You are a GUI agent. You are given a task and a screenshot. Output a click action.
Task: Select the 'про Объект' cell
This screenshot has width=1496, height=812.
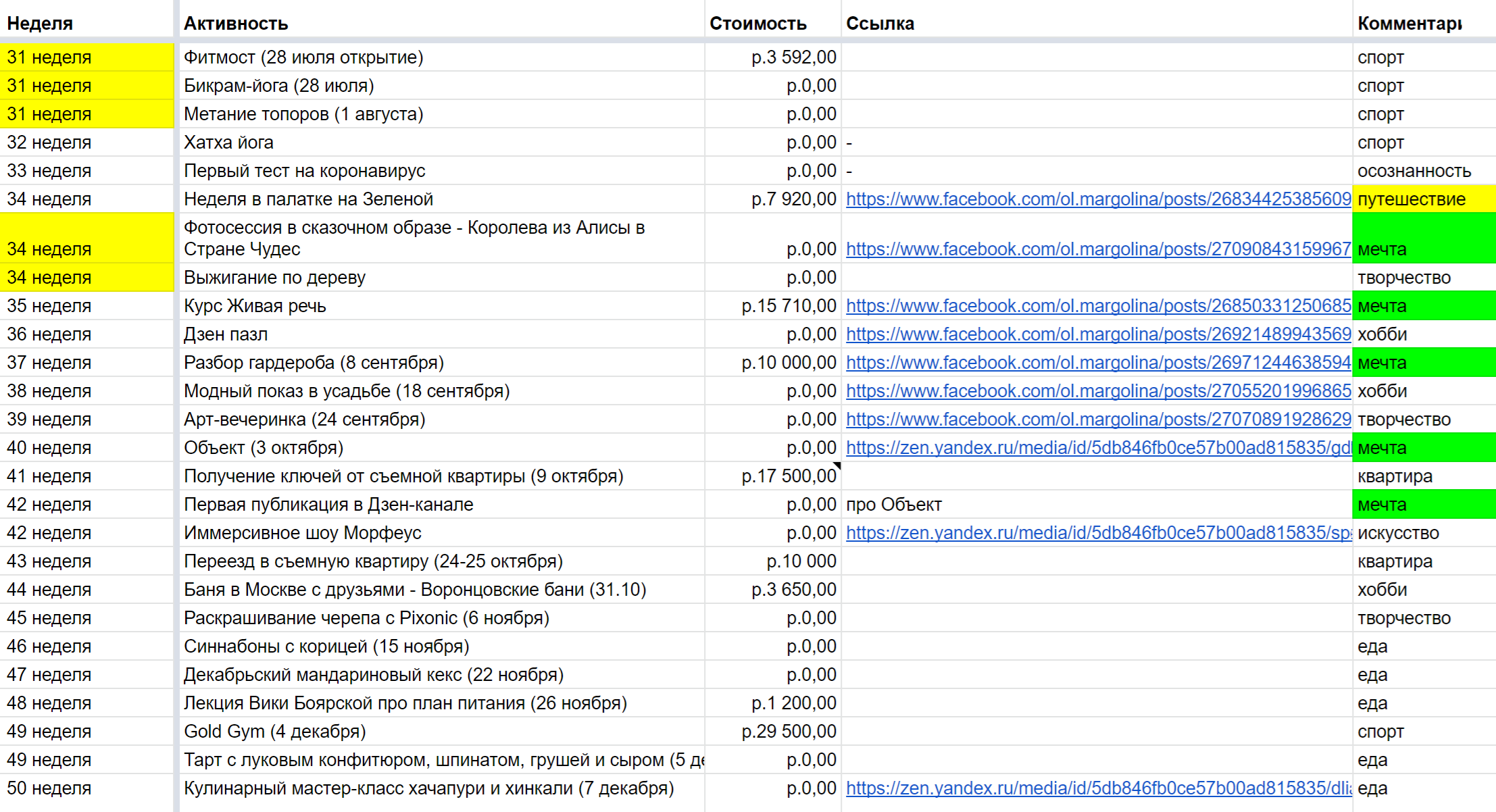click(x=1097, y=505)
